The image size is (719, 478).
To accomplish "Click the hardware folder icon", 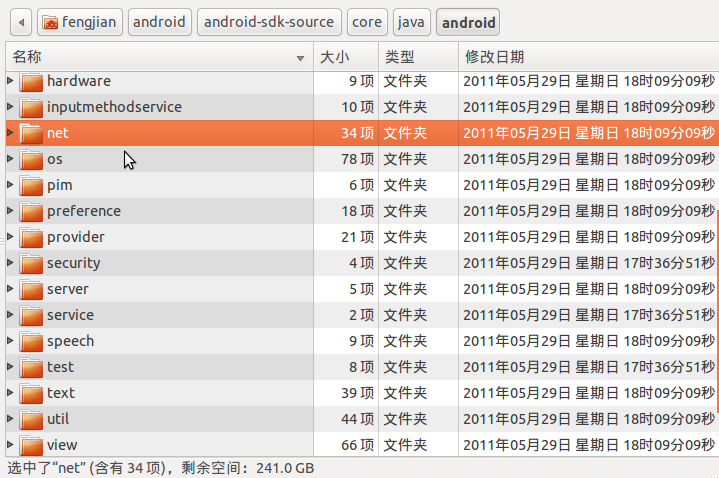I will coord(31,81).
